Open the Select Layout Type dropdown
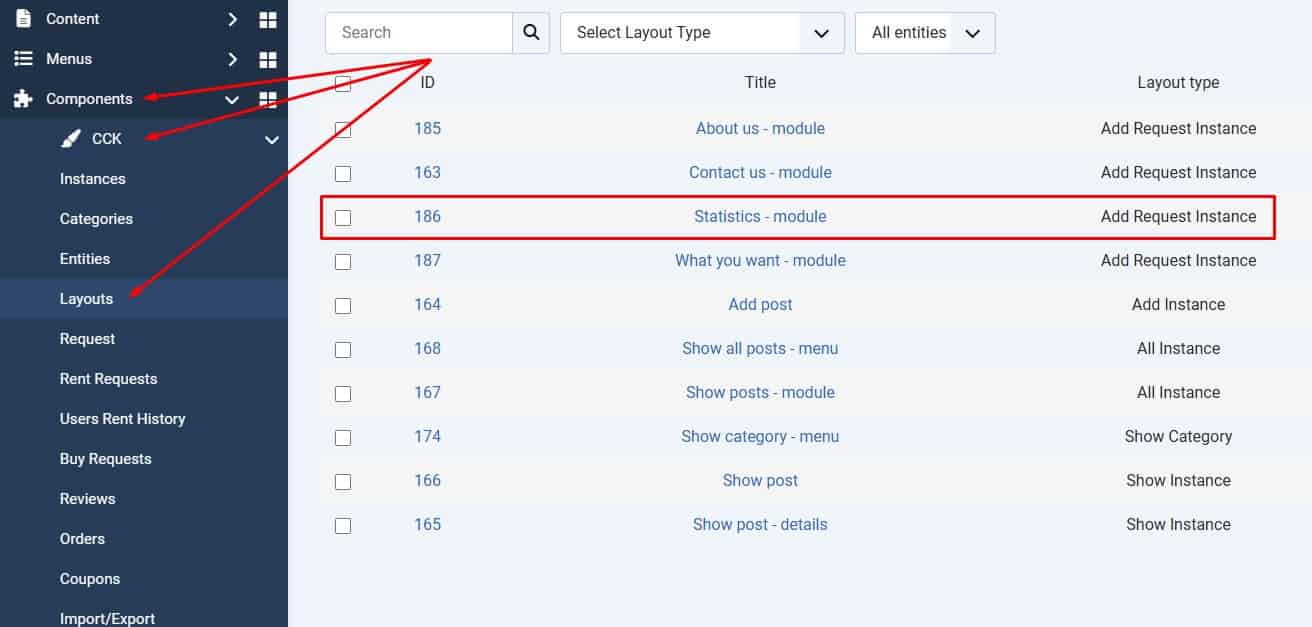Image resolution: width=1312 pixels, height=627 pixels. [x=702, y=33]
